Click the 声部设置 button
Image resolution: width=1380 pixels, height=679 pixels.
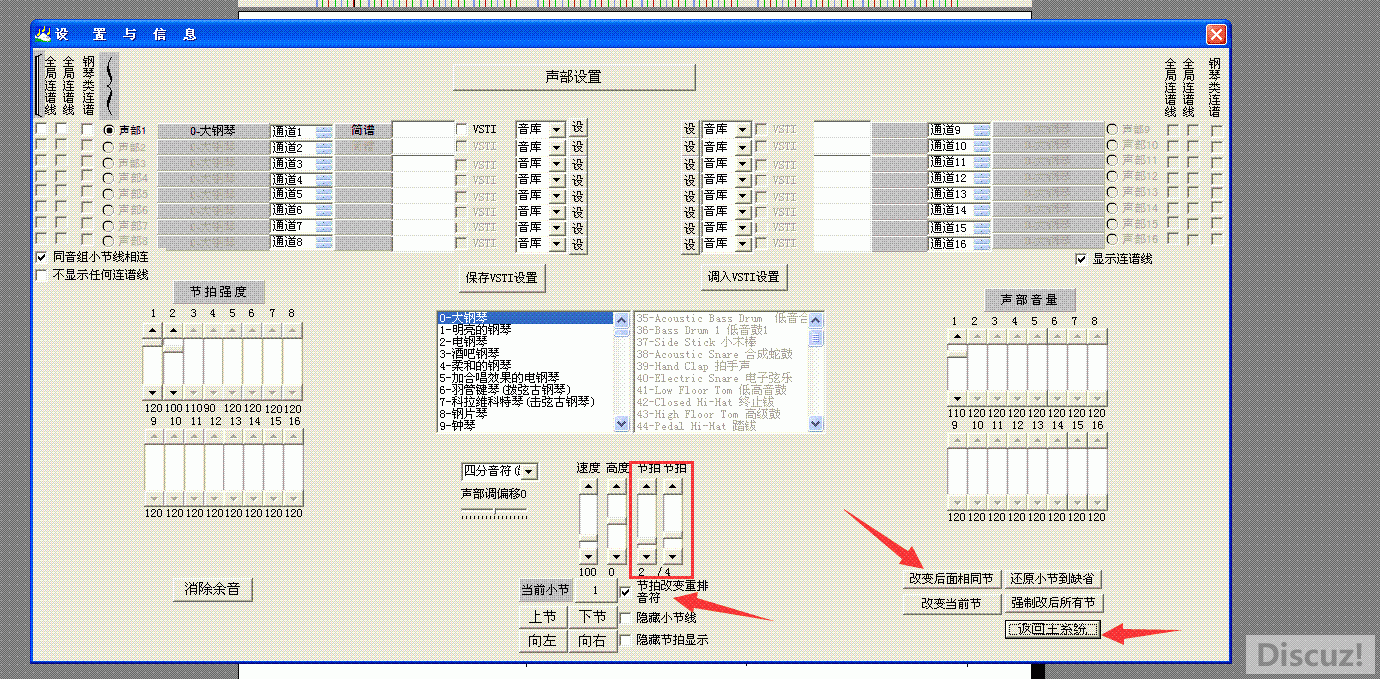point(574,77)
